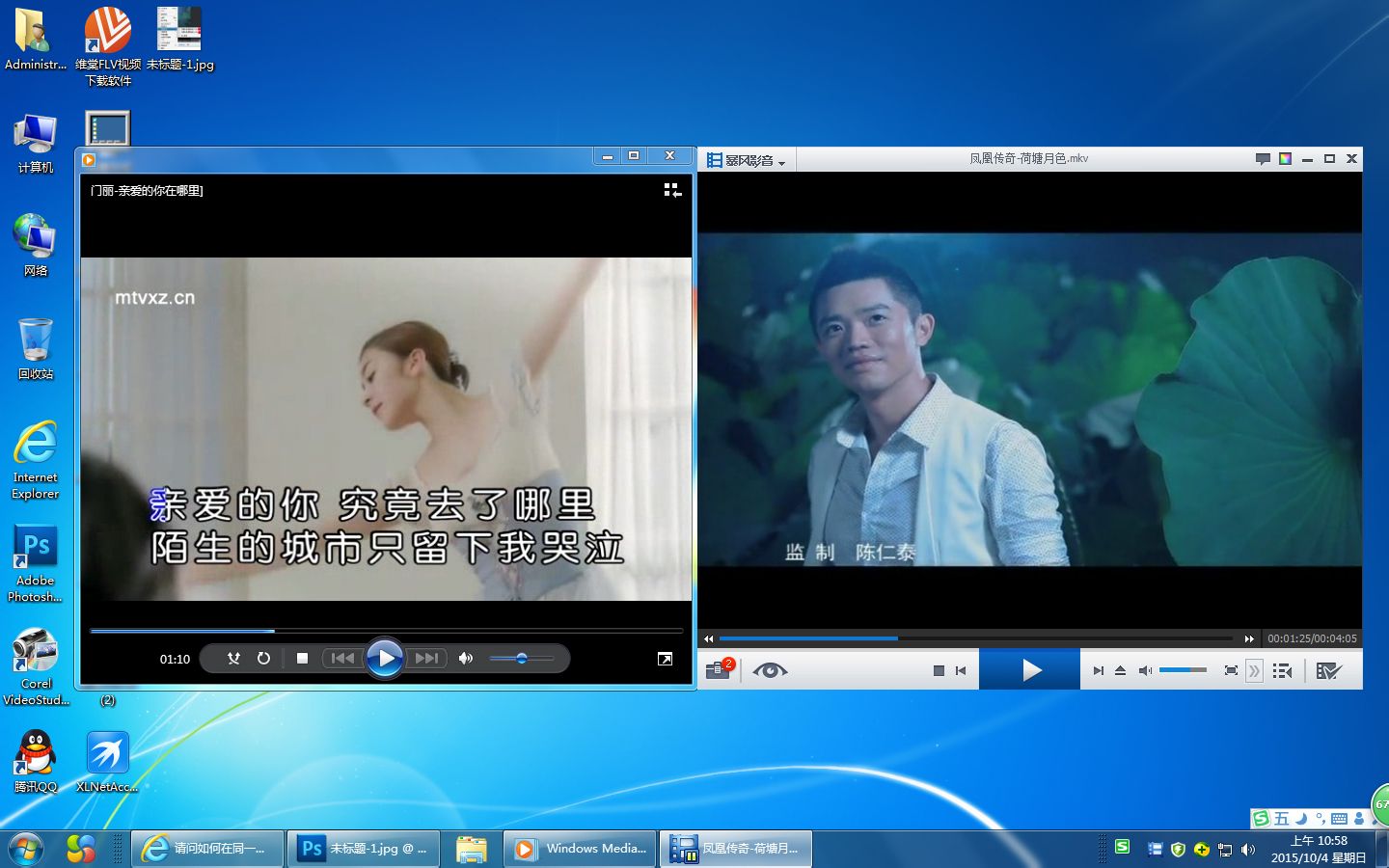Skip to next item in 暴风影音

click(1098, 670)
